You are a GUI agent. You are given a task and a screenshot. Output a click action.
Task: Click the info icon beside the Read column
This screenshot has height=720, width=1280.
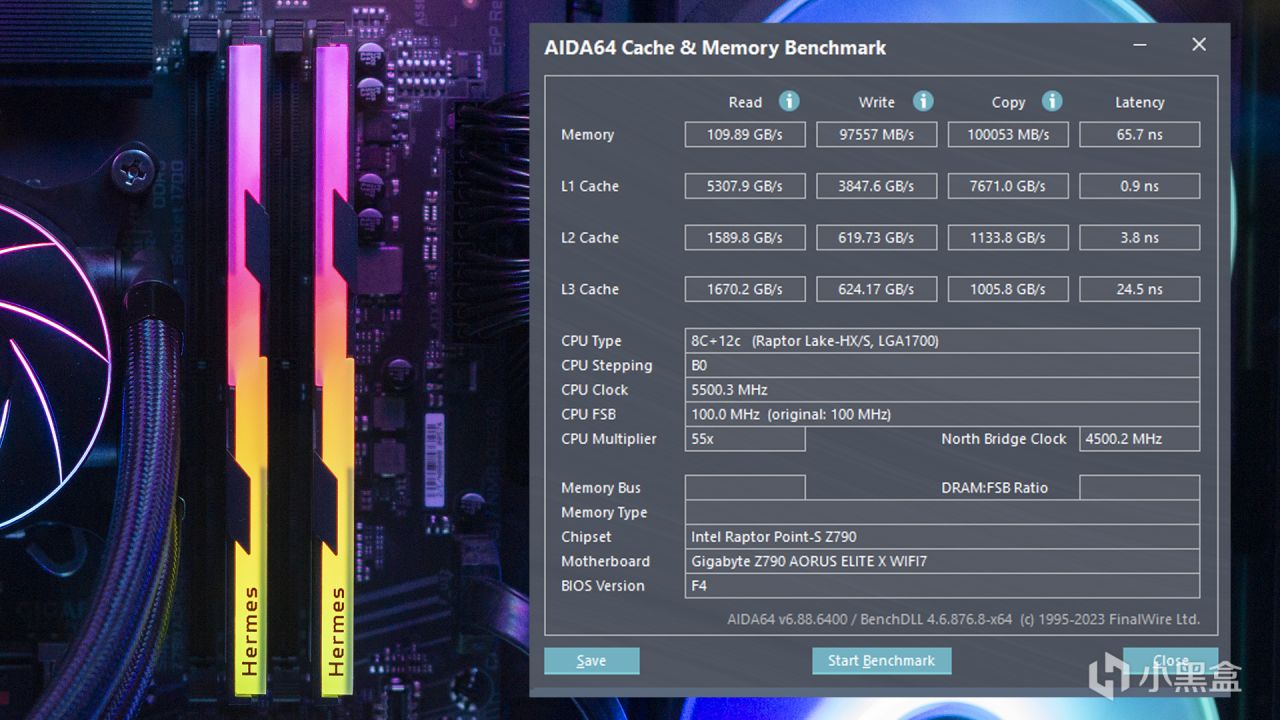789,101
